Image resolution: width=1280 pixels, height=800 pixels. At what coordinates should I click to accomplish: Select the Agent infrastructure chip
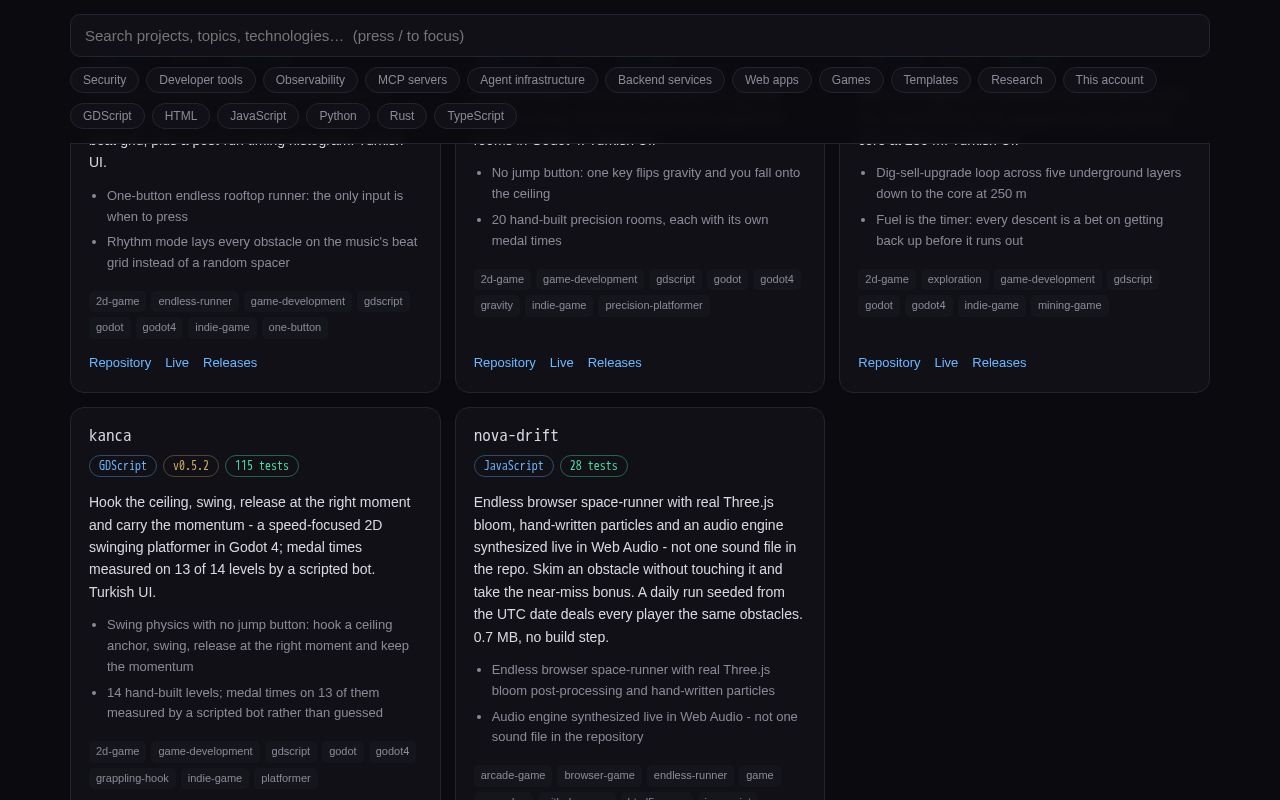532,80
